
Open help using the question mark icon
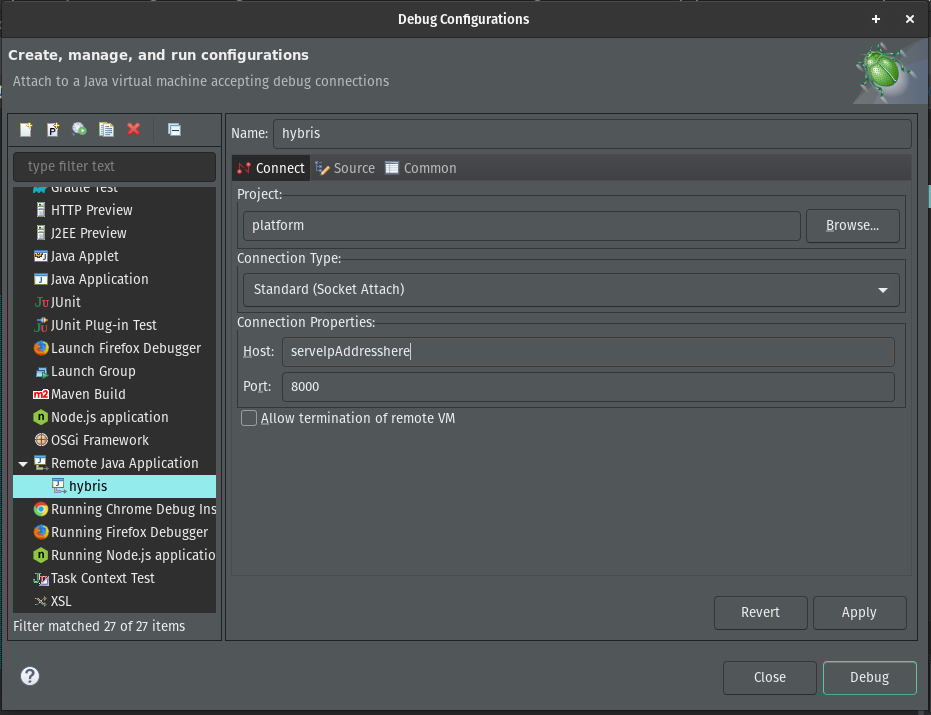pos(29,676)
